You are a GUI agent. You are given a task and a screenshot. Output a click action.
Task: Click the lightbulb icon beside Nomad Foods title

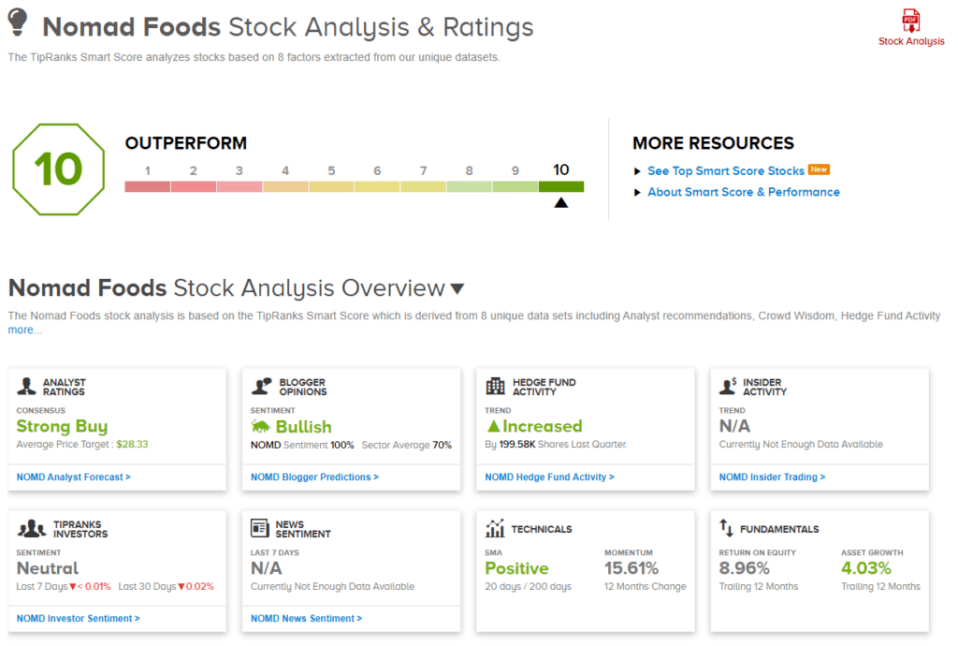pos(18,24)
